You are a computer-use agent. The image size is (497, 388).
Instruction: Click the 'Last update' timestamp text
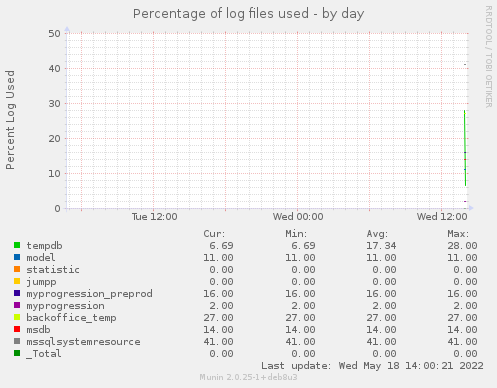pos(372,366)
